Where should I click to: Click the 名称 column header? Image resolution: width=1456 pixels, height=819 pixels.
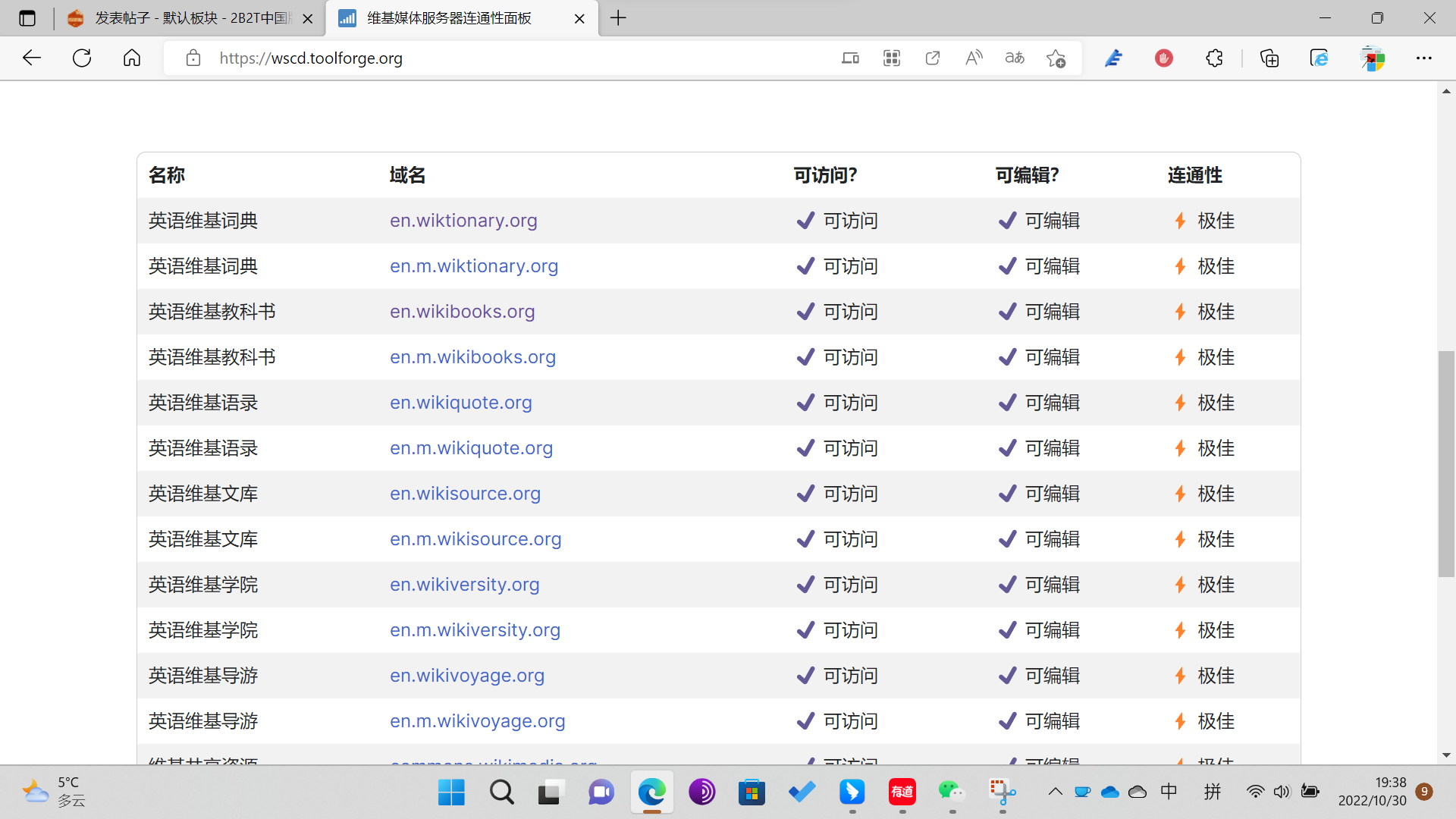point(167,175)
